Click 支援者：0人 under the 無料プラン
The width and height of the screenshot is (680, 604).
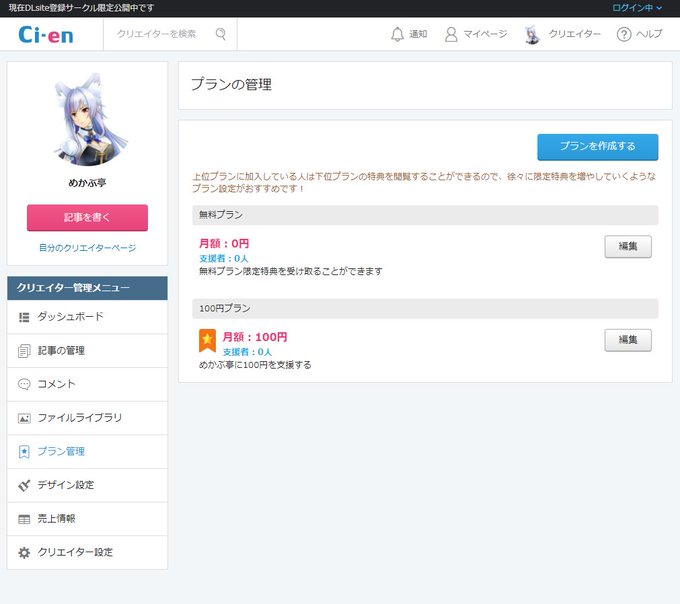click(x=224, y=258)
